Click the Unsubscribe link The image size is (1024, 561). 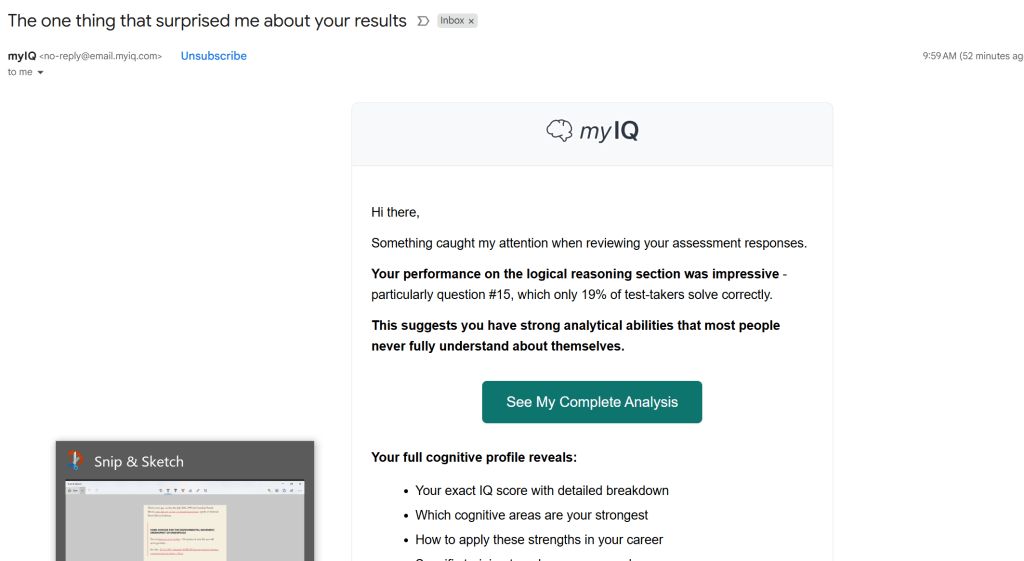213,56
